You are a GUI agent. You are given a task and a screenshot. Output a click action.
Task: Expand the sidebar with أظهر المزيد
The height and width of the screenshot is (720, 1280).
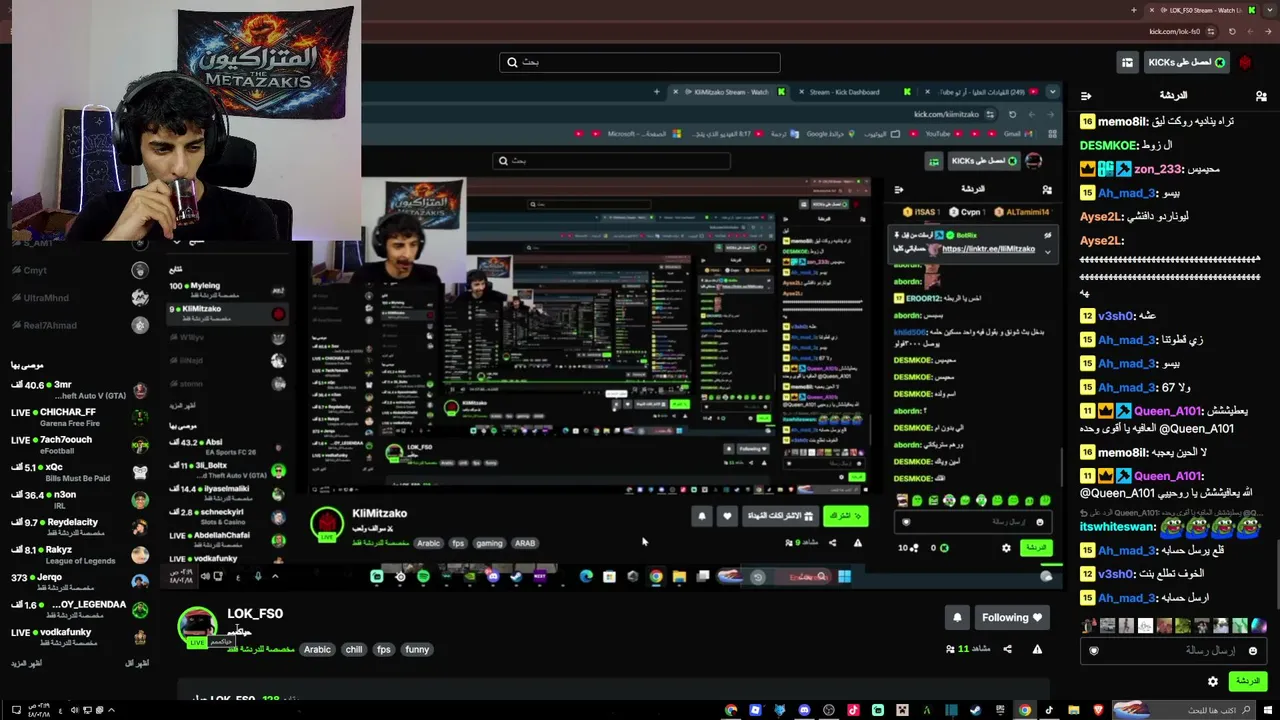(25, 663)
